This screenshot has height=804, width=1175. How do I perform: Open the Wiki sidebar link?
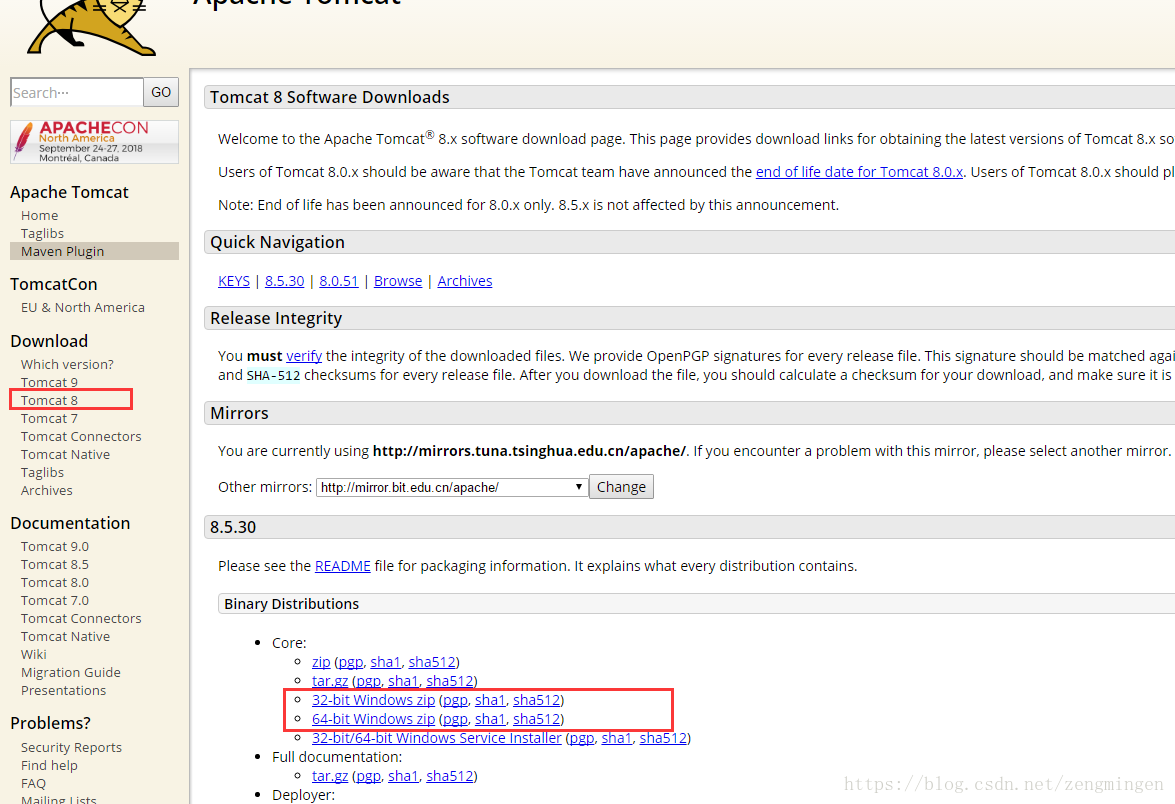34,655
